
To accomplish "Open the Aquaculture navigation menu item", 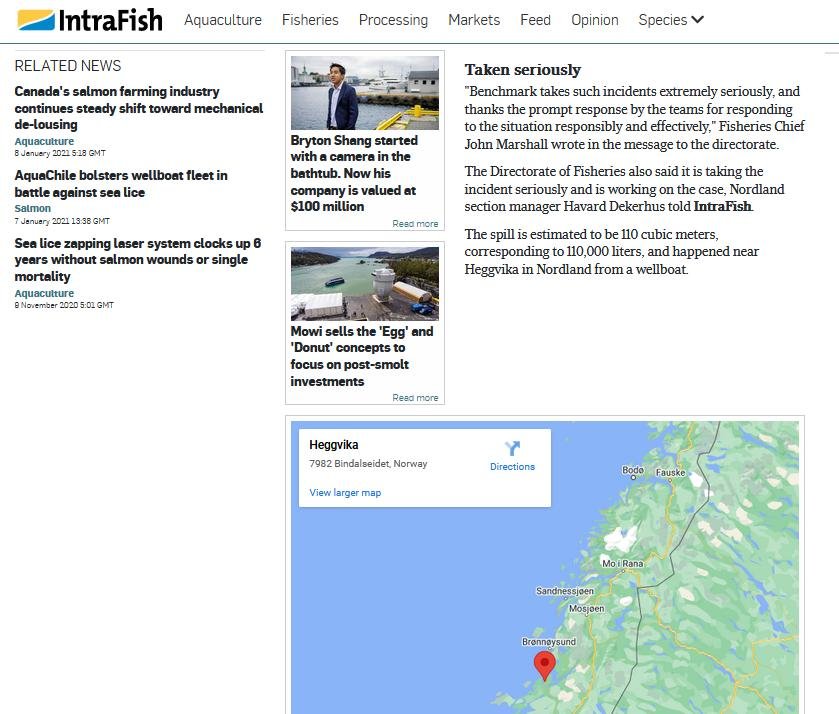I will [x=222, y=19].
